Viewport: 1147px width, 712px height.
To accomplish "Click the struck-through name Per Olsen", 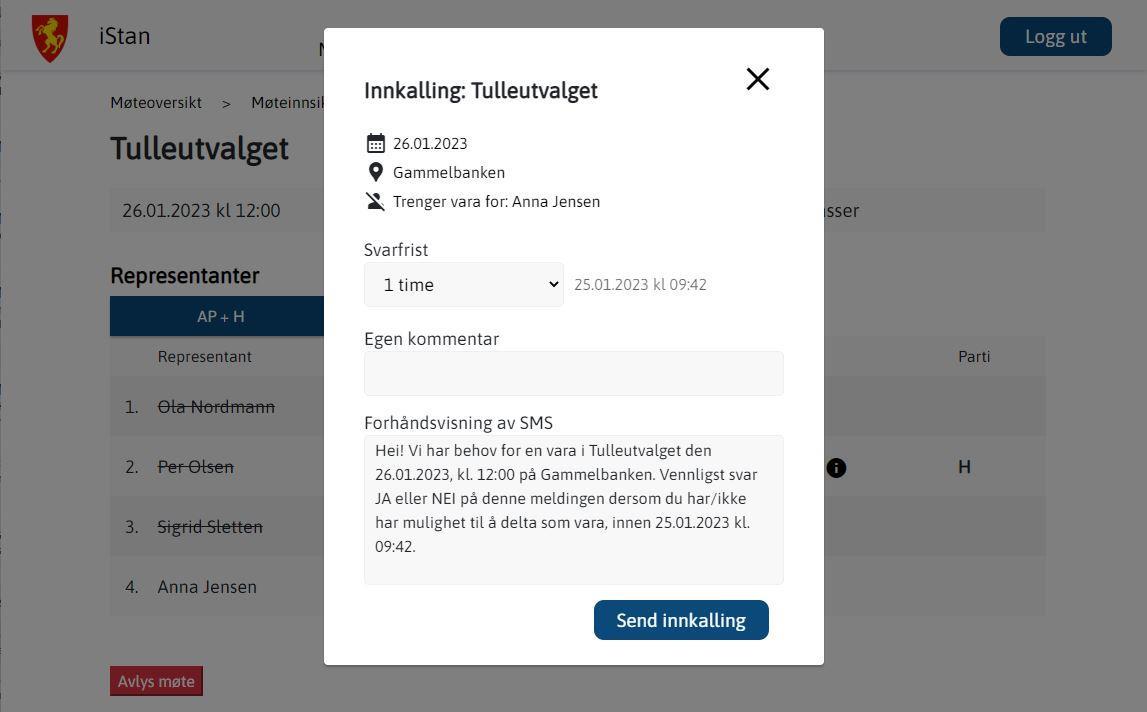I will coord(195,467).
